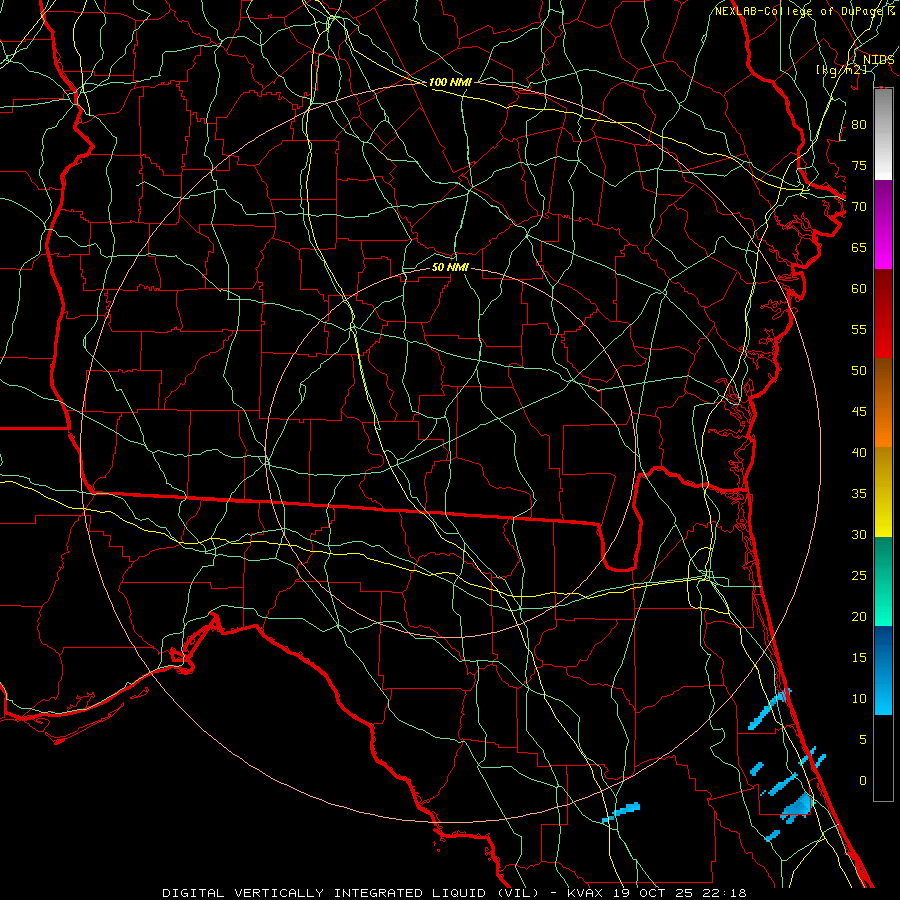Image resolution: width=900 pixels, height=900 pixels.
Task: Click the 70 value on the color scale
Action: pyautogui.click(x=859, y=207)
